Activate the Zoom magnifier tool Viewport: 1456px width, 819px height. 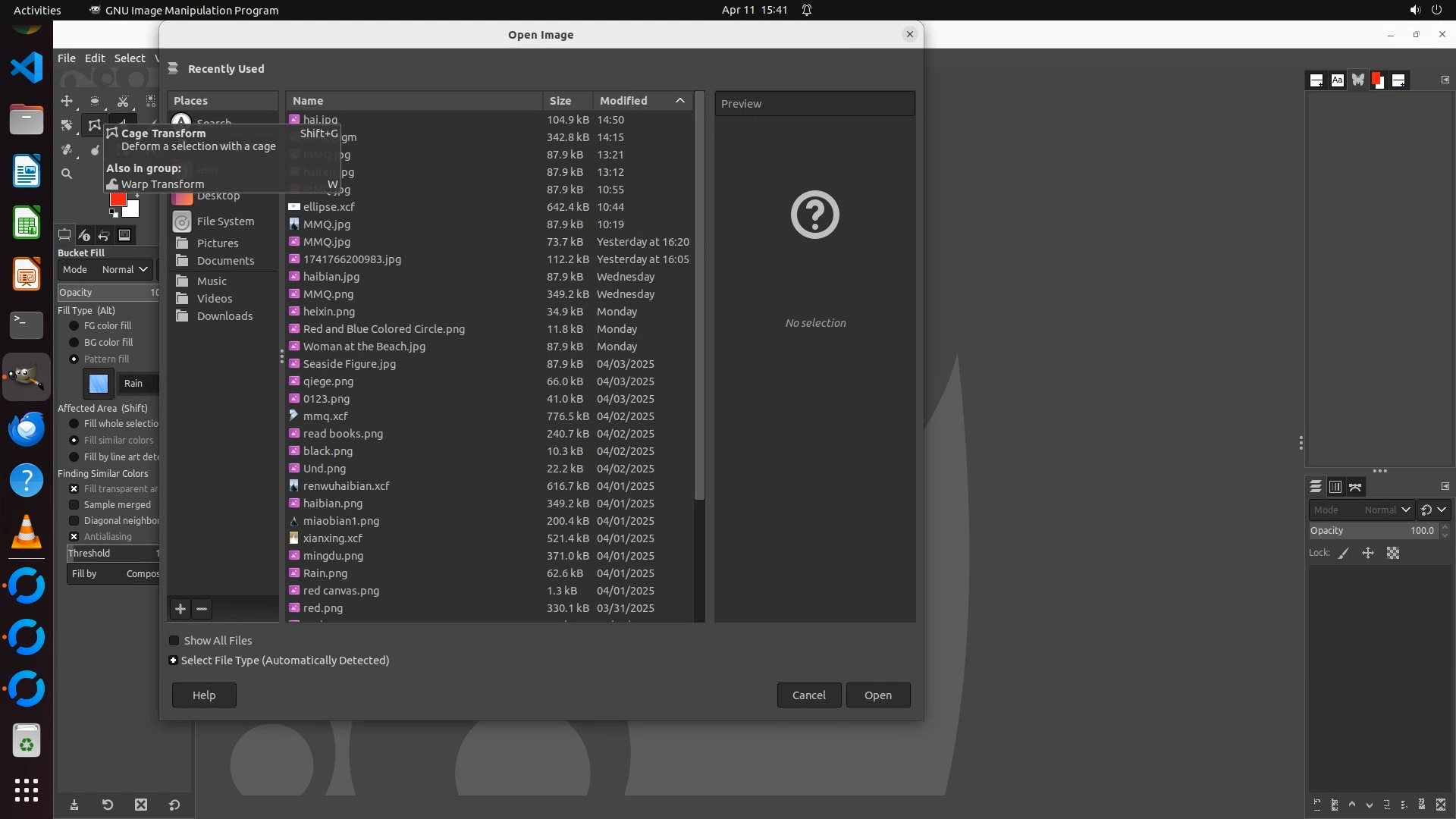coord(67,174)
